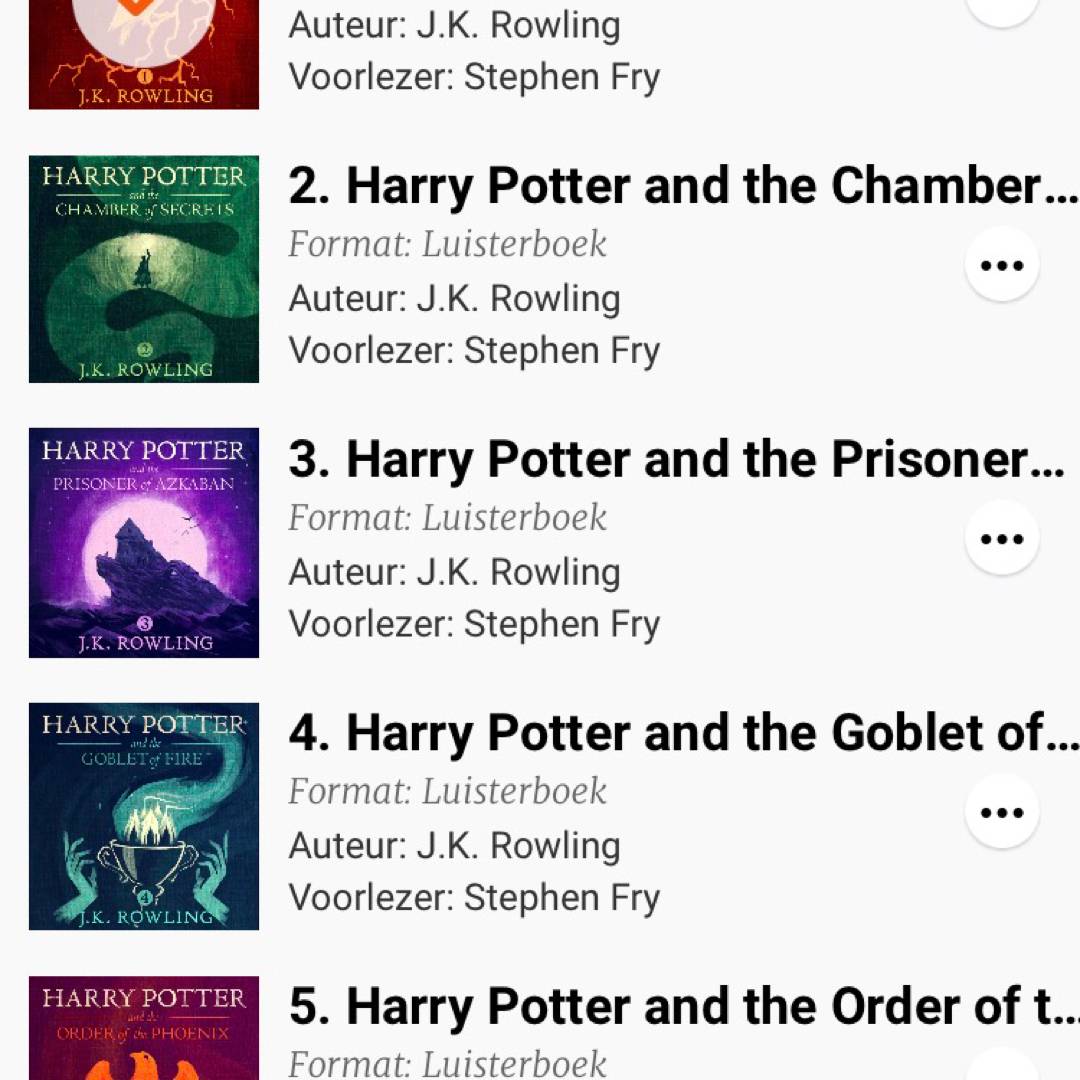Tap the Order of the Phoenix cover thumbnail
This screenshot has width=1080, height=1080.
tap(144, 1030)
